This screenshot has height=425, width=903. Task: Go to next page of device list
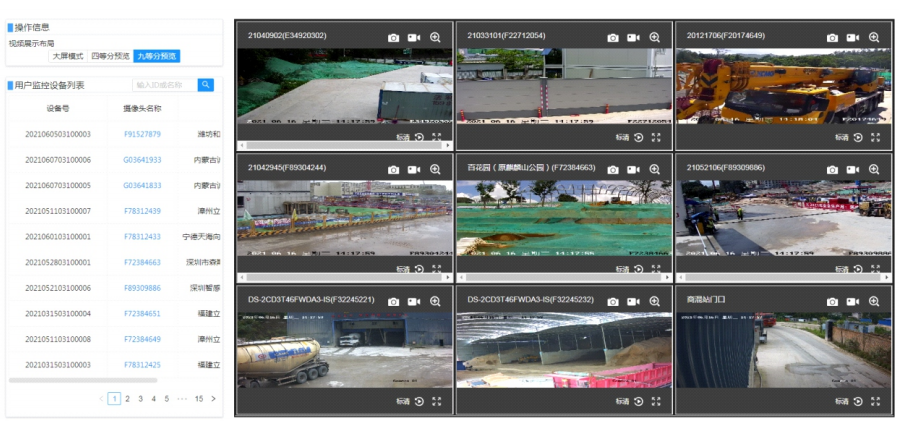(213, 398)
